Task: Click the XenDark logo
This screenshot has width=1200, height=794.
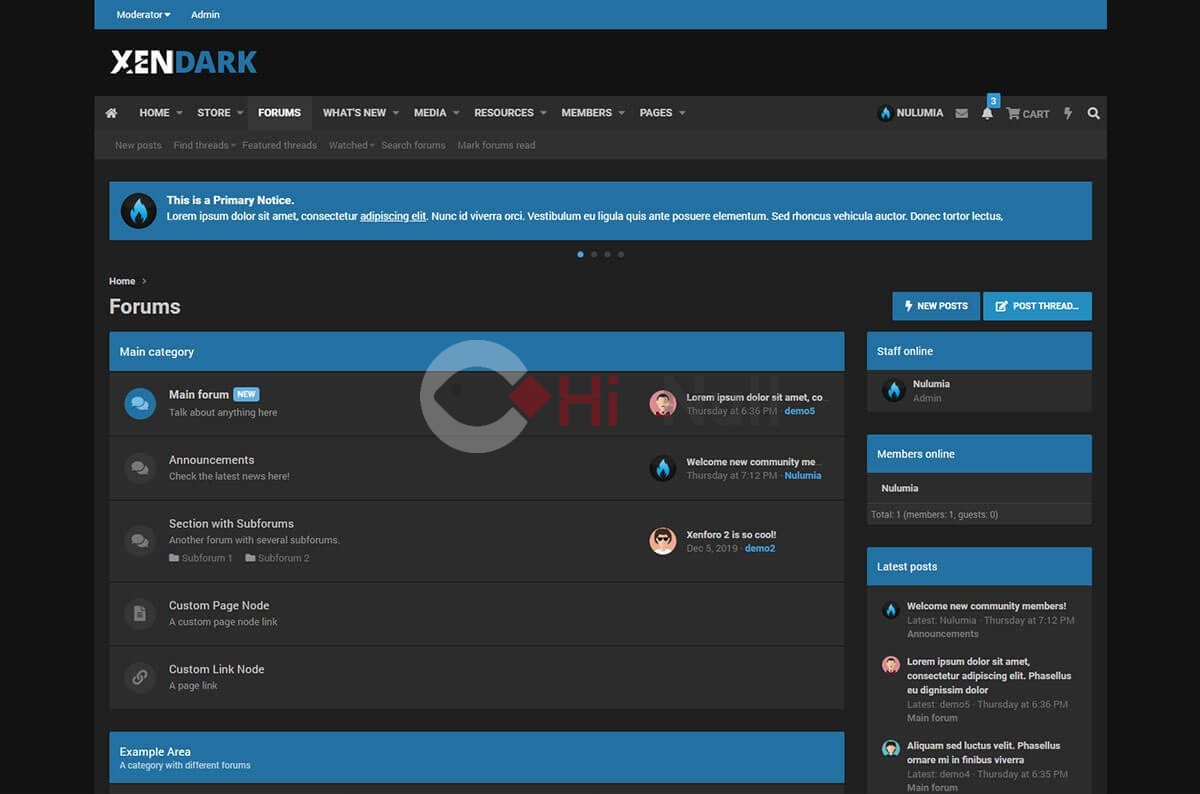Action: [183, 62]
